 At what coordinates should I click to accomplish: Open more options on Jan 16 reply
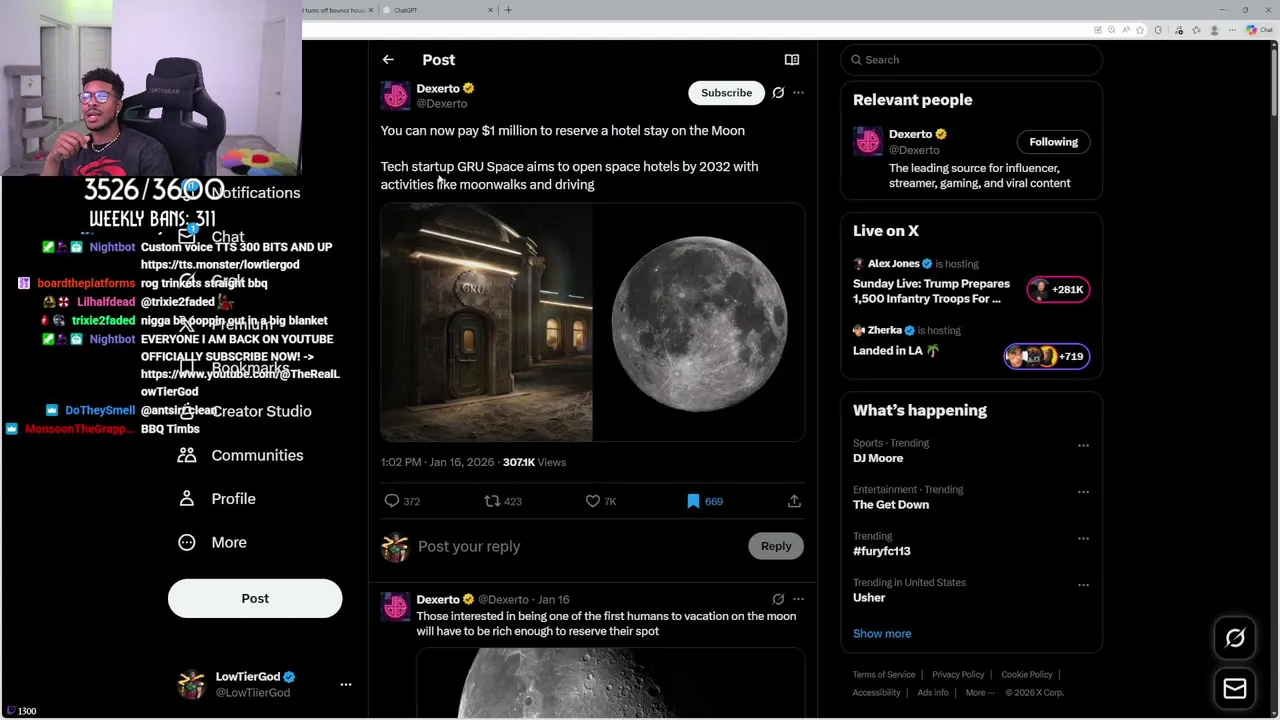pyautogui.click(x=798, y=599)
